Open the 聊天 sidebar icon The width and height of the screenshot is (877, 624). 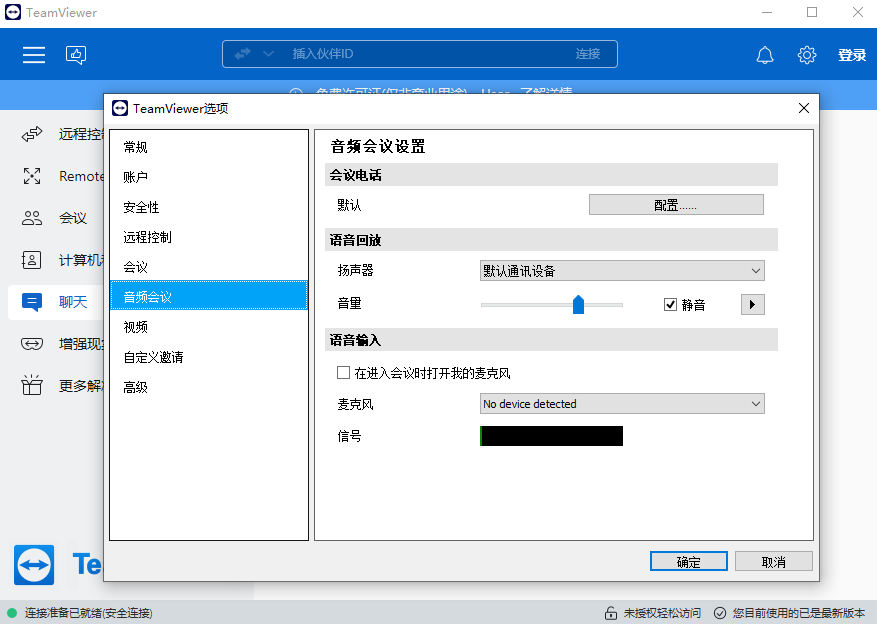[x=31, y=301]
